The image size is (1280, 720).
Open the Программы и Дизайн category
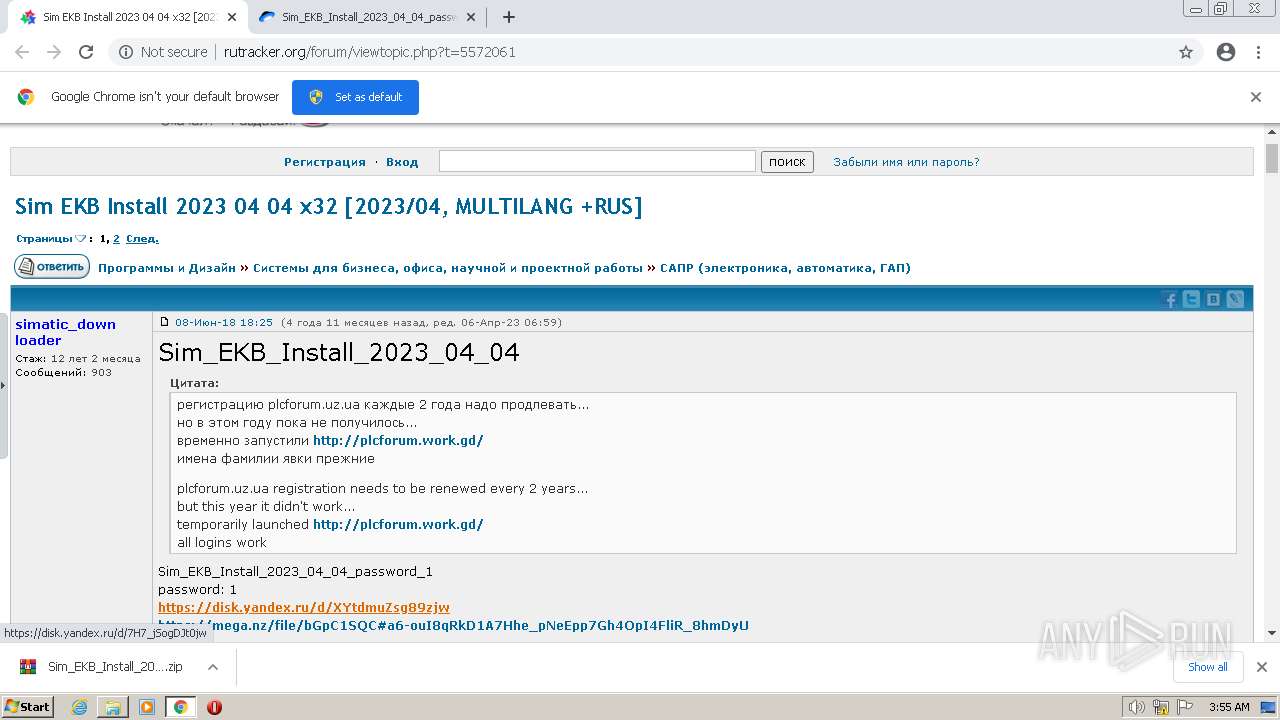(167, 268)
